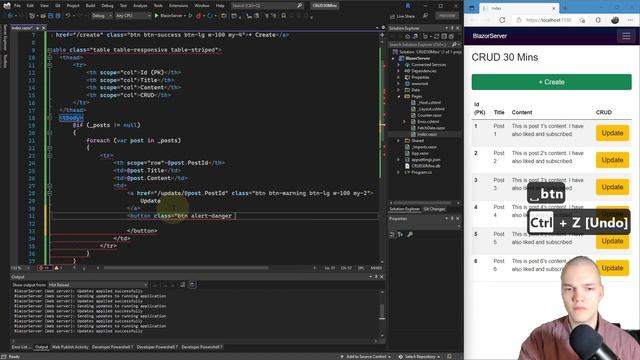Expand the Program.cs node in Solution Explorer

coord(399,172)
